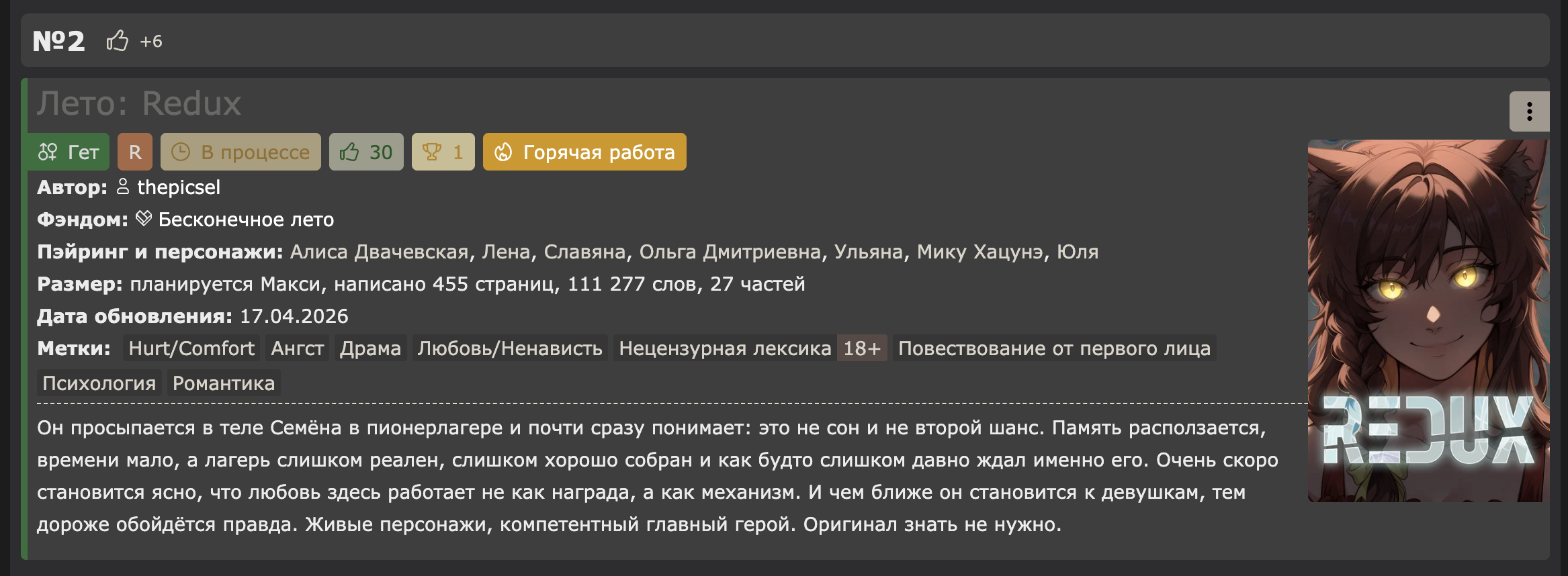
Task: Click the №2 ranking number
Action: [x=59, y=41]
